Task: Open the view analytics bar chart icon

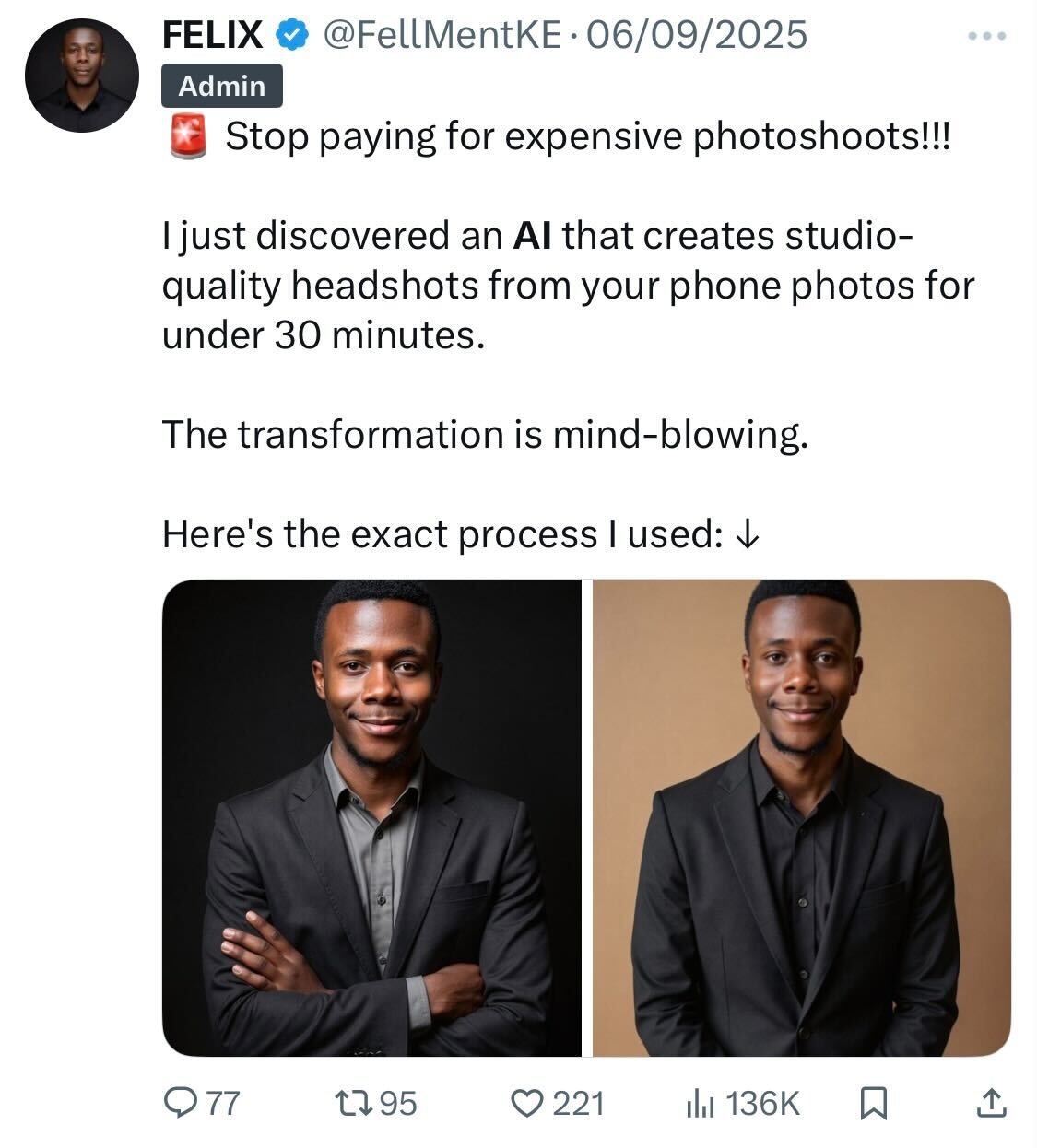Action: click(x=701, y=1102)
